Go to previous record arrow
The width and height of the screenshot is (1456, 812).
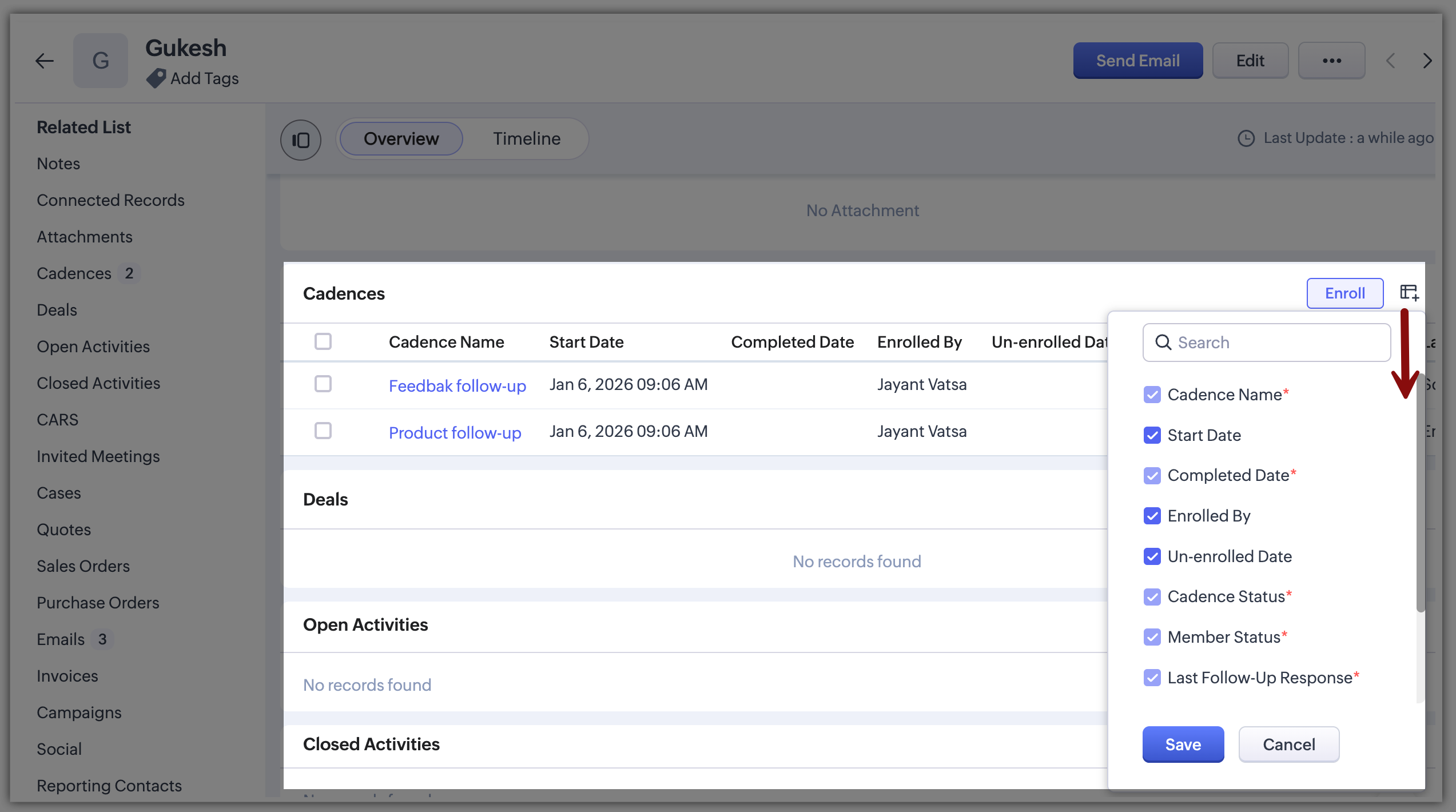coord(1391,61)
